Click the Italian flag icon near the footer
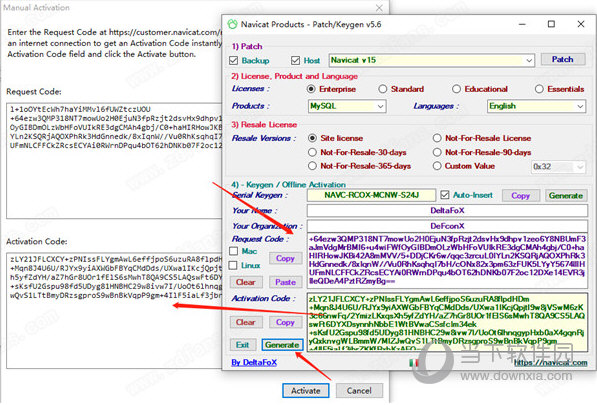This screenshot has width=597, height=405. pyautogui.click(x=413, y=363)
